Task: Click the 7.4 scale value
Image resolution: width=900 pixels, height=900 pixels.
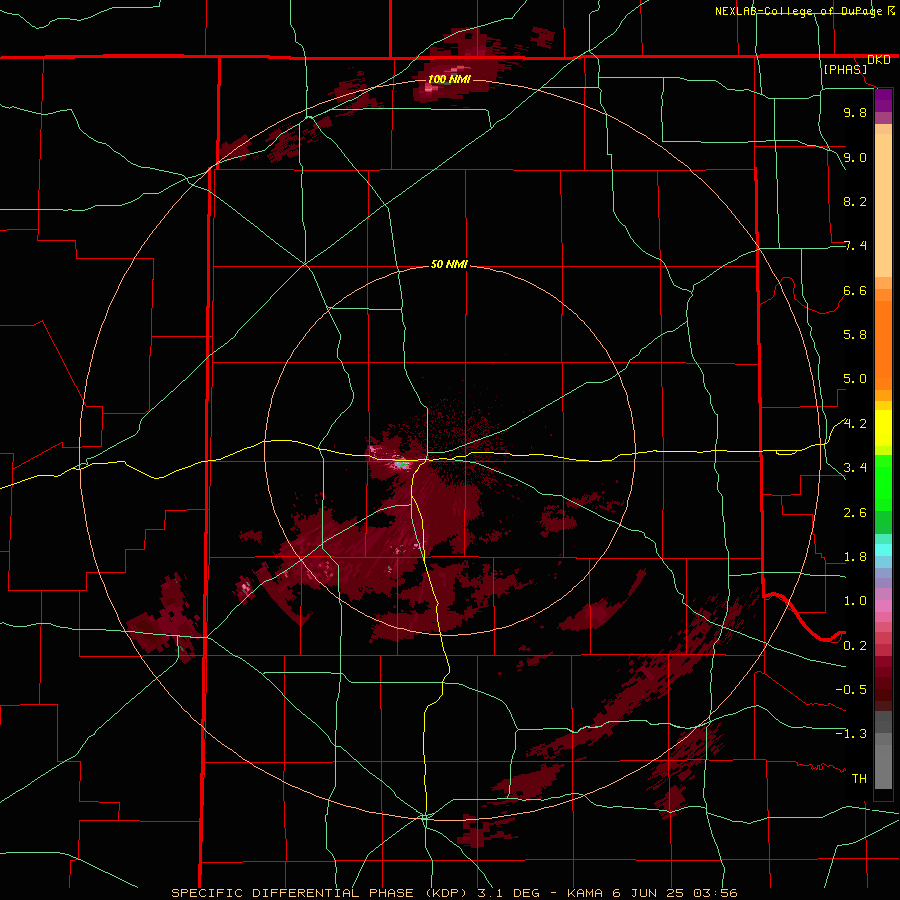Action: click(x=855, y=246)
